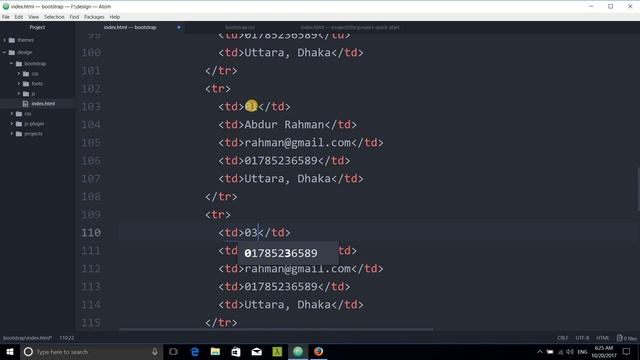The width and height of the screenshot is (640, 360).
Task: Click rahman@gmail.com on line 105
Action: (298, 142)
